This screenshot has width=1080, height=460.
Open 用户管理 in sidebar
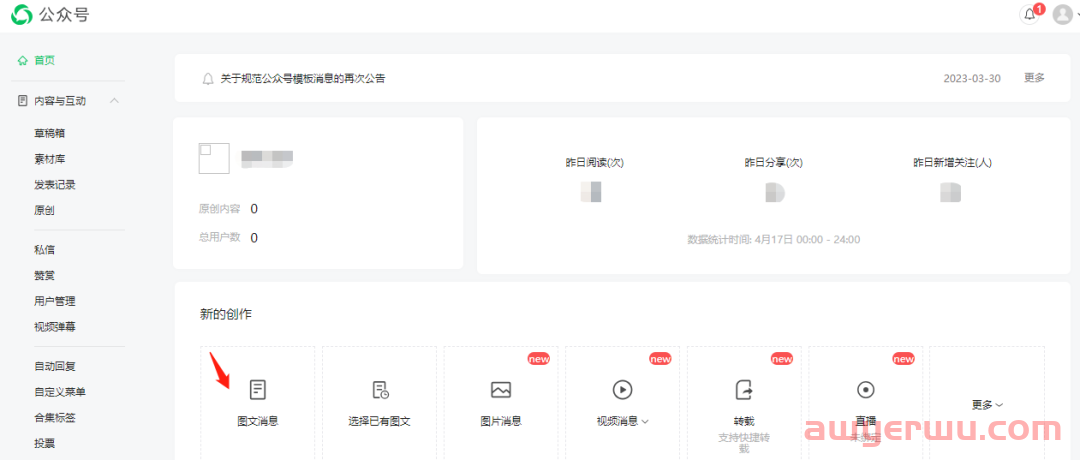[x=55, y=301]
